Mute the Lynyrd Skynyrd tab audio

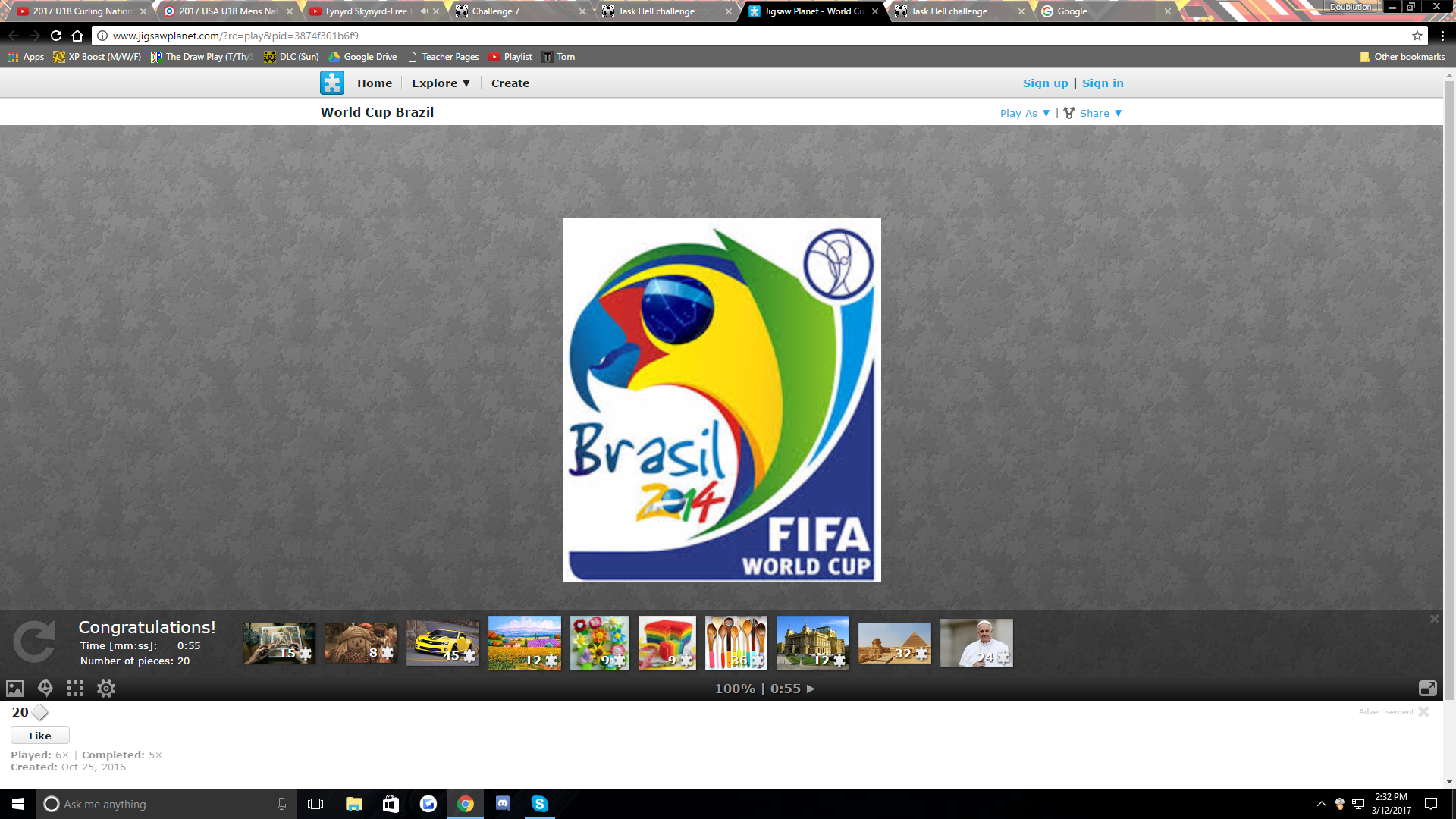pos(424,11)
